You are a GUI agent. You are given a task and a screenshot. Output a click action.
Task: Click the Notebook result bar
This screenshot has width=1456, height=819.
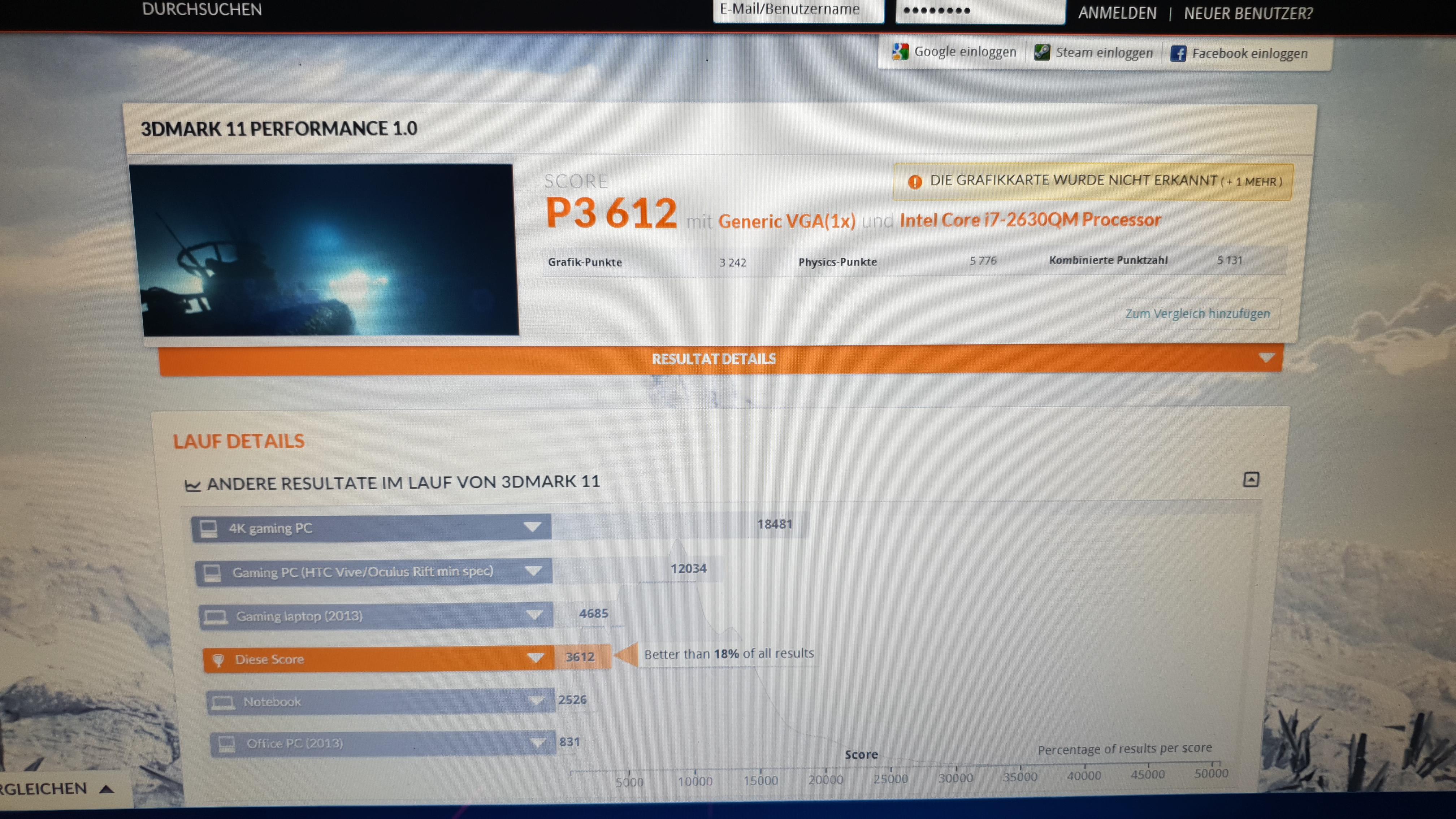point(380,702)
